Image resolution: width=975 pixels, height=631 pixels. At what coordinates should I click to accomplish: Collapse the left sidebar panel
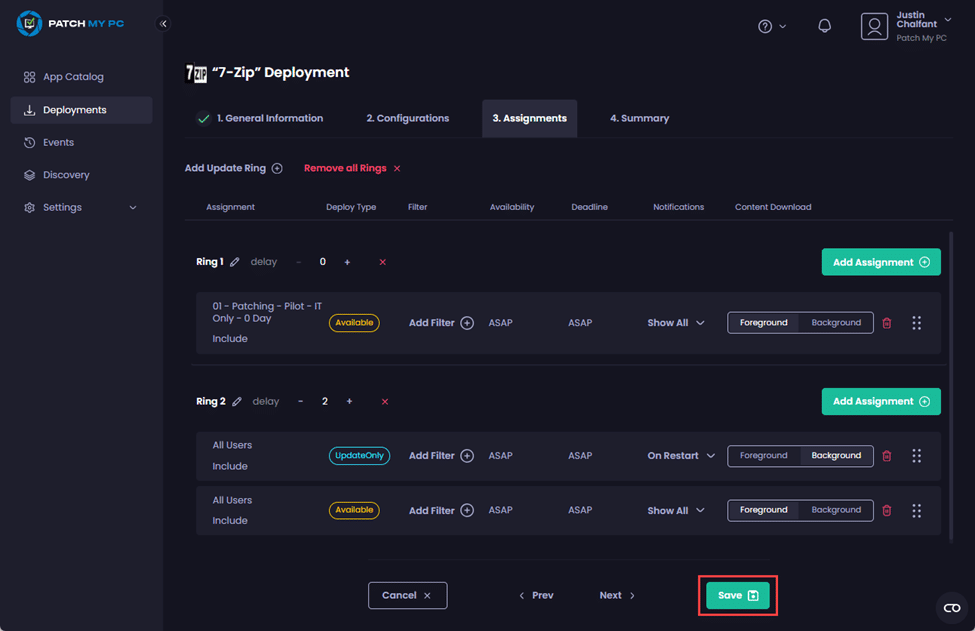pyautogui.click(x=163, y=23)
